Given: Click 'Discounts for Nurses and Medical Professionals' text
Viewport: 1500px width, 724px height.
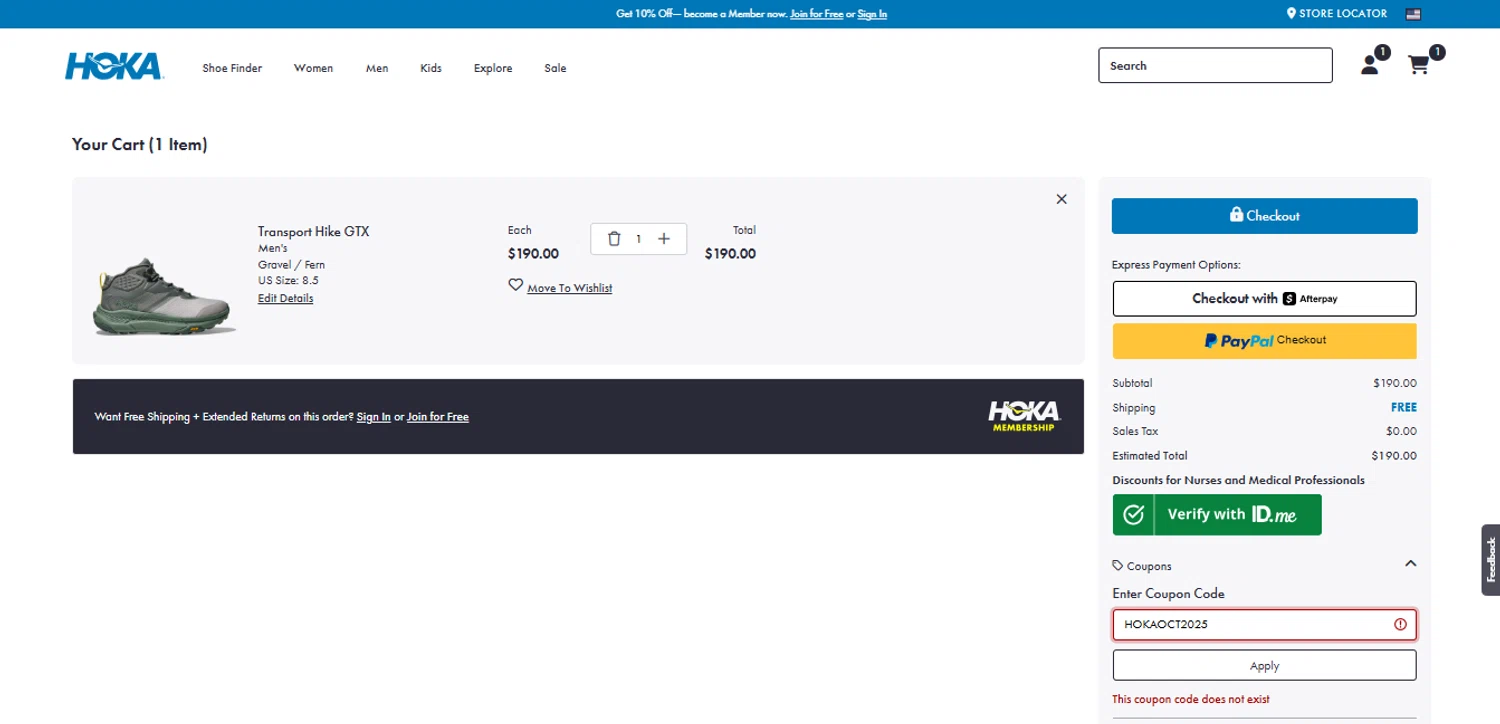Looking at the screenshot, I should point(1238,480).
